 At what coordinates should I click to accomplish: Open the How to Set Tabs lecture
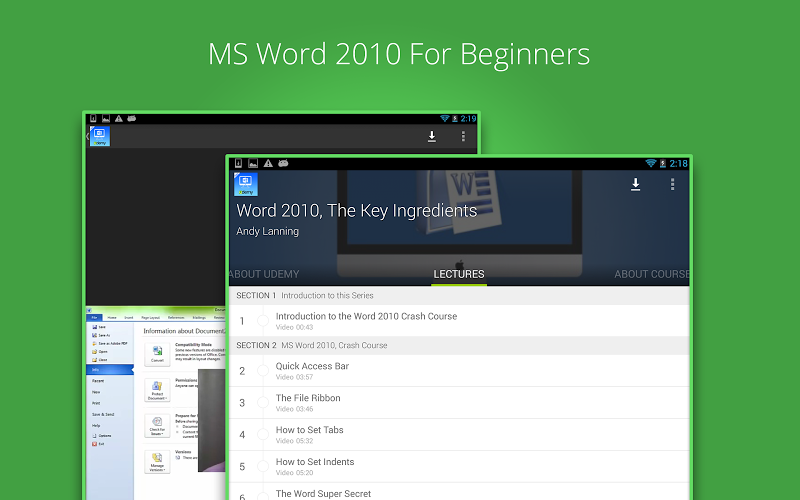459,434
